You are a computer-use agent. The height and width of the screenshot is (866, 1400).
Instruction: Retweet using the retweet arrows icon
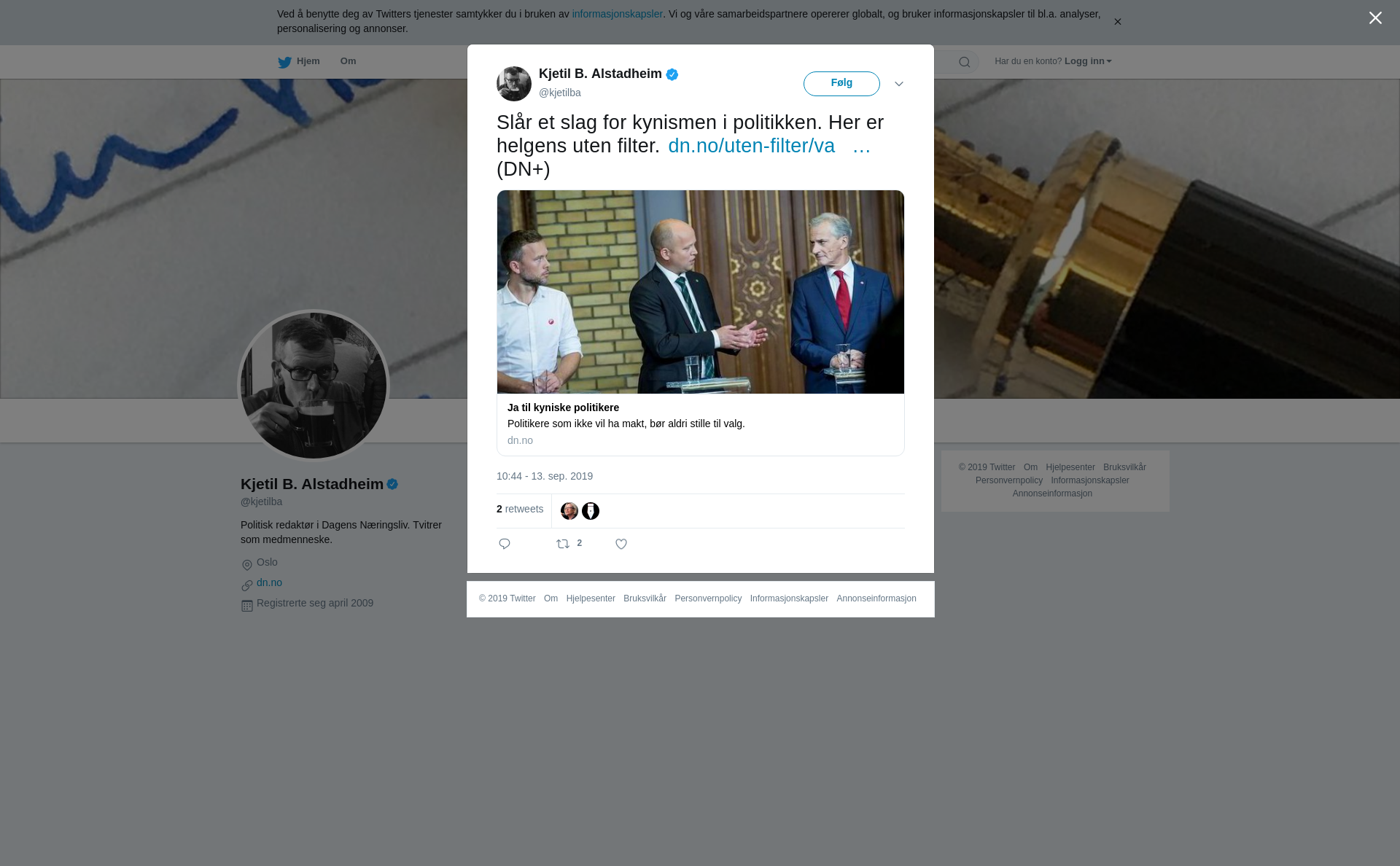[x=563, y=544]
